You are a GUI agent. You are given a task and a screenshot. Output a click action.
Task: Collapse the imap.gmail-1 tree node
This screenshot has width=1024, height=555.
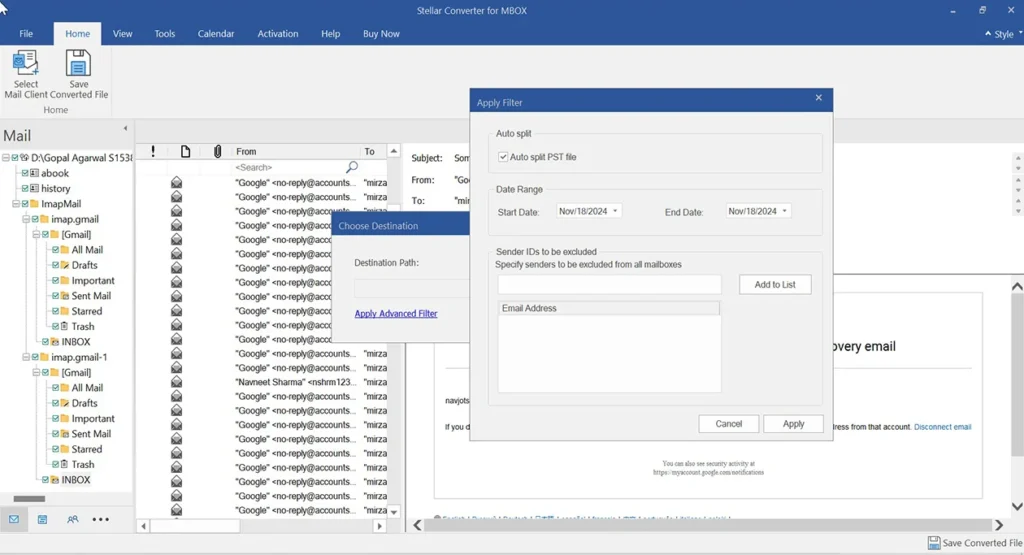[x=26, y=357]
